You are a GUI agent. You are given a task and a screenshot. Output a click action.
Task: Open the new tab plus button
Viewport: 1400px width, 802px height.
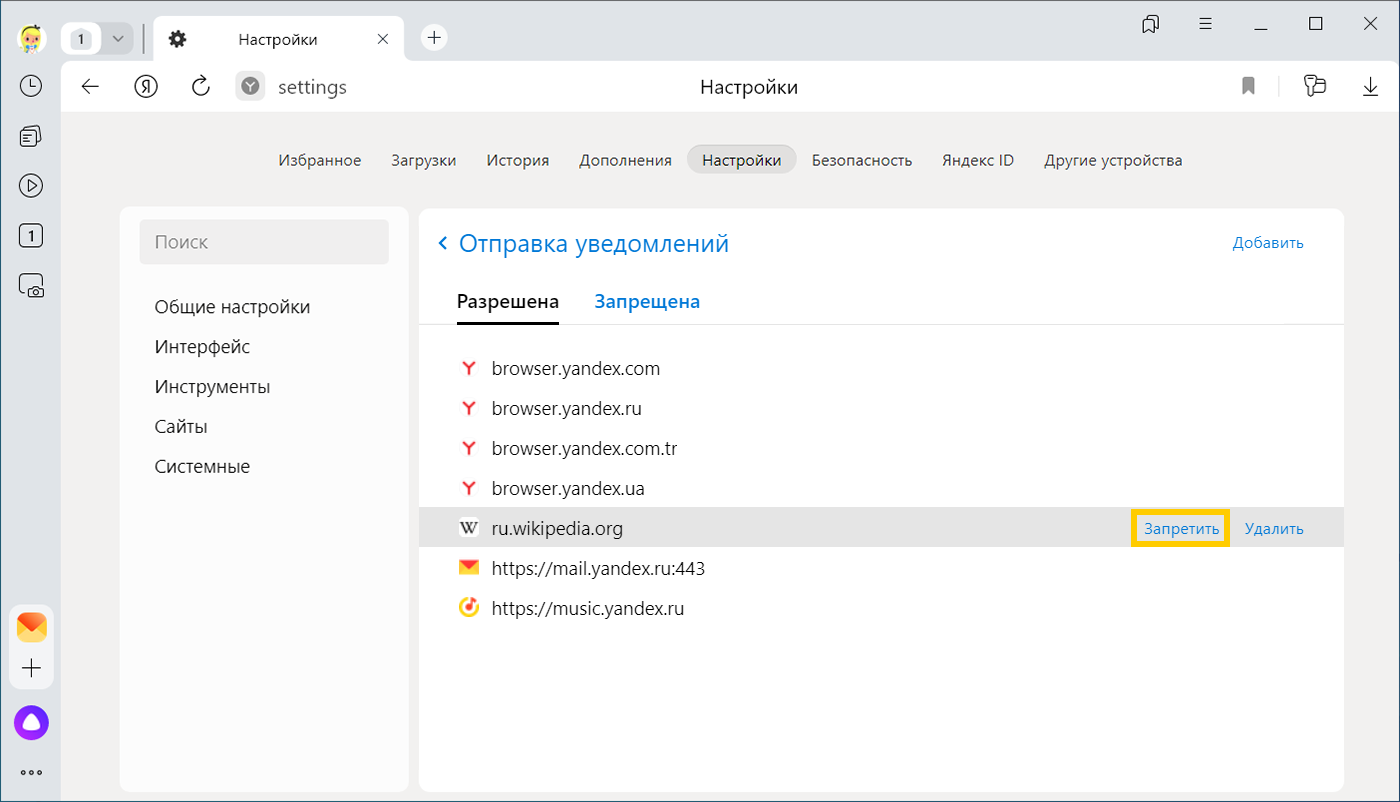point(433,38)
